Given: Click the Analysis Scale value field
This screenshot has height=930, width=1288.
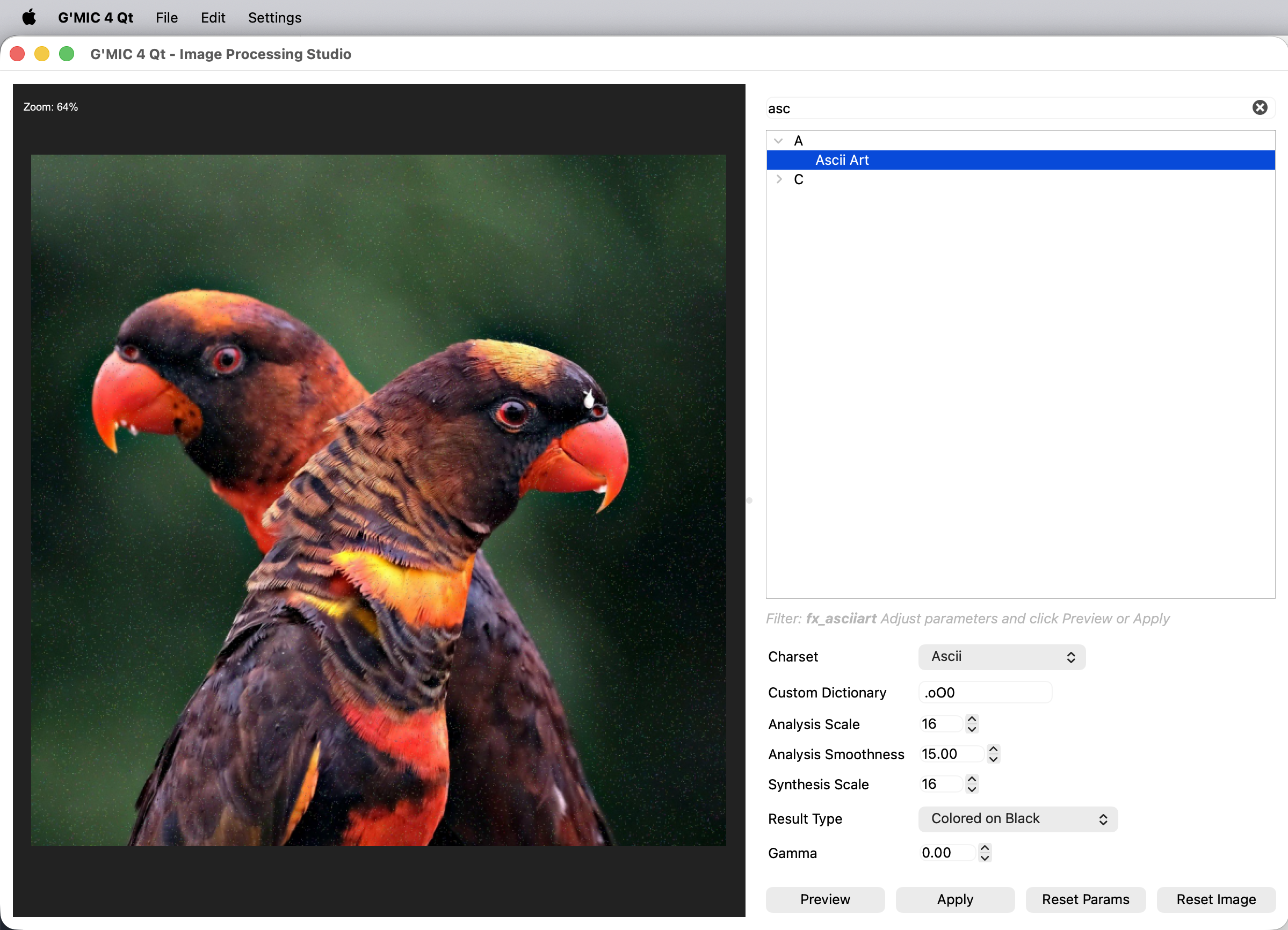Looking at the screenshot, I should pos(941,724).
